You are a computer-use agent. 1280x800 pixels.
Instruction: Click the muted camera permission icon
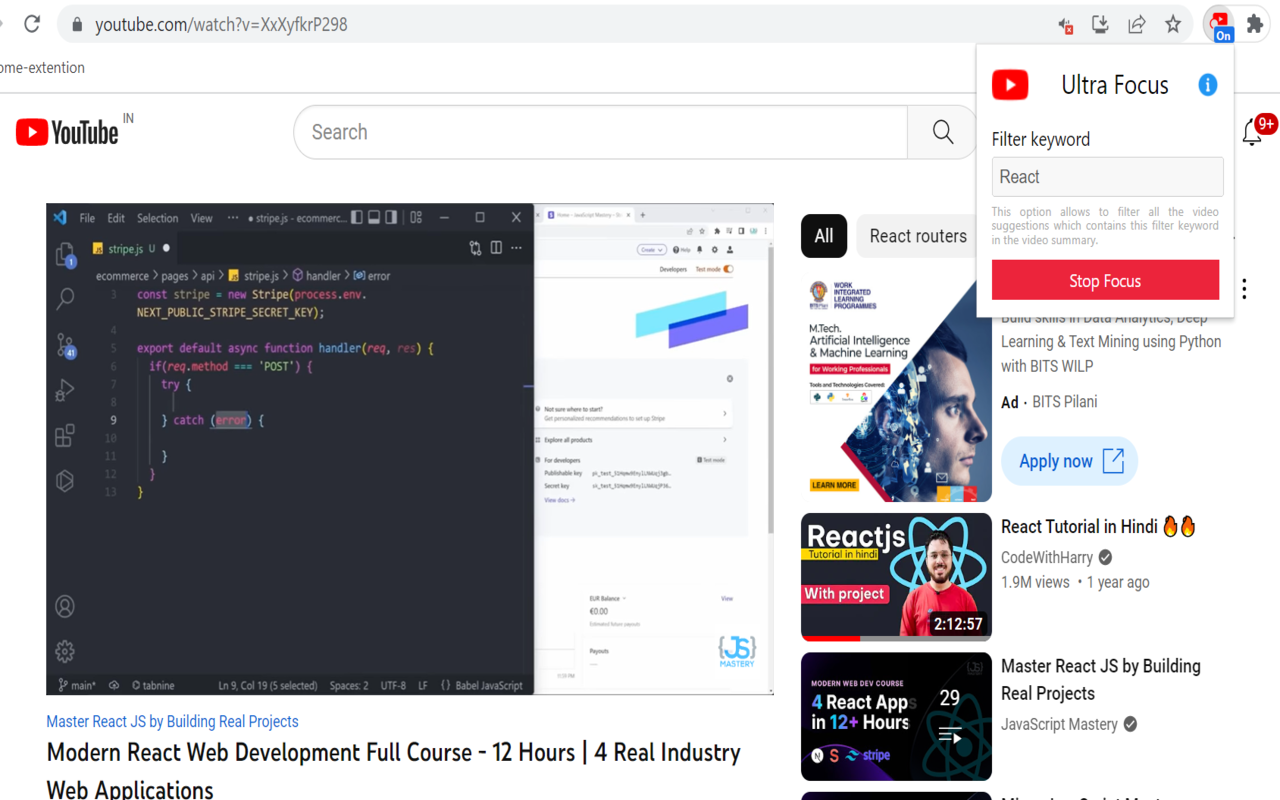point(1065,25)
